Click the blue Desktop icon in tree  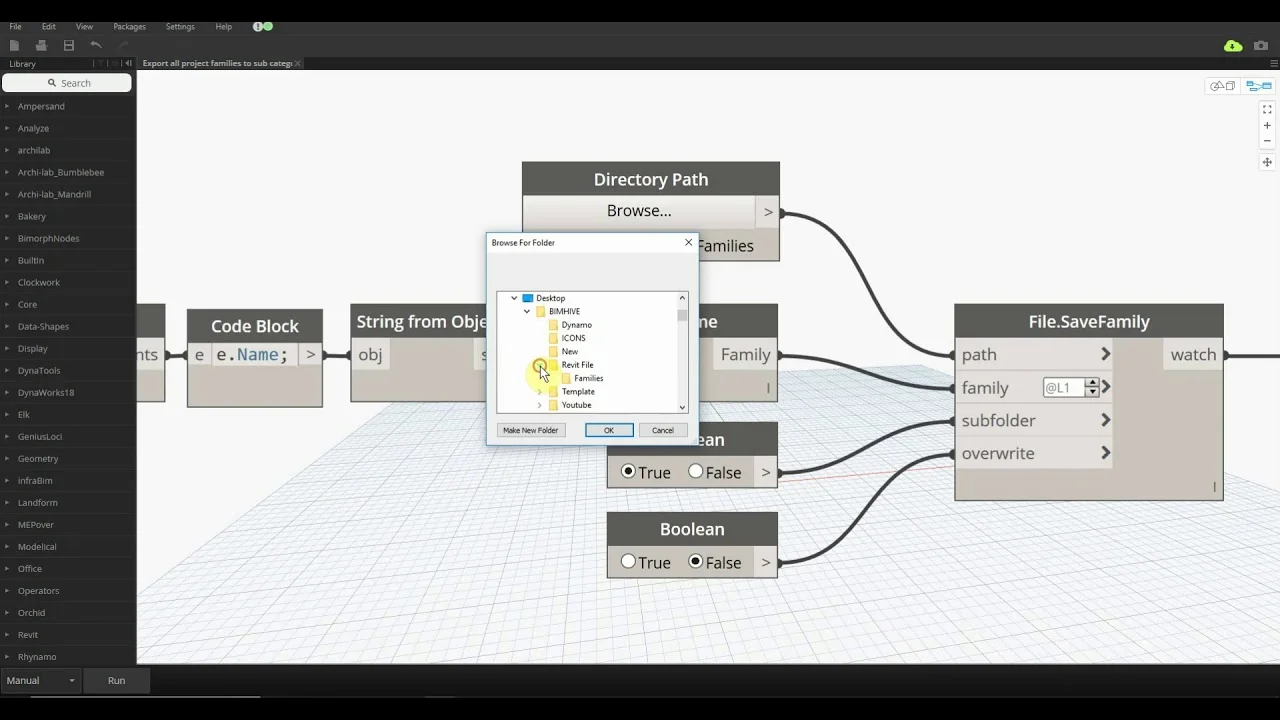[528, 298]
